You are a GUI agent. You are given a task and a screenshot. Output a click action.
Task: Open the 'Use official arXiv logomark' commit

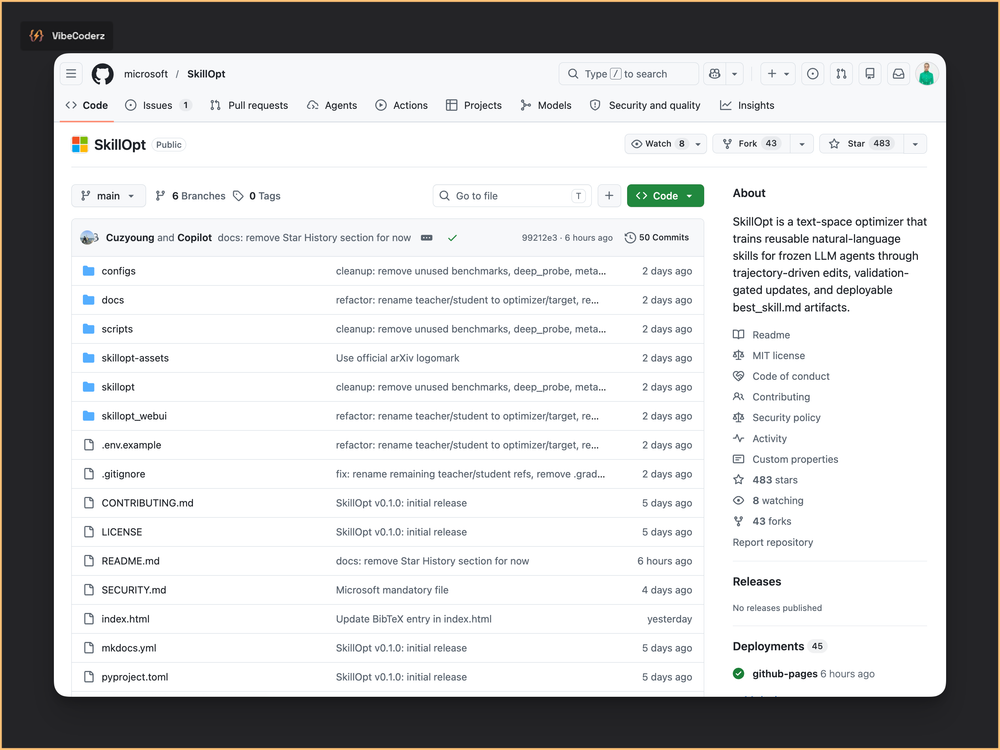pyautogui.click(x=397, y=358)
